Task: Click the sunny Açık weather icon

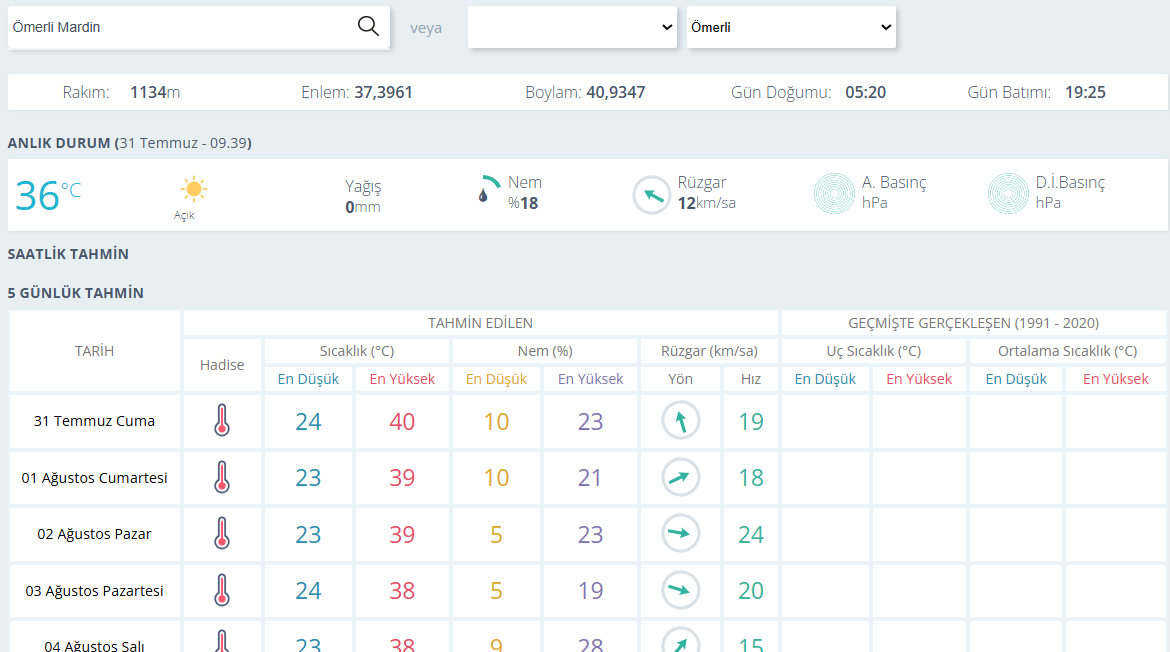Action: [x=193, y=189]
